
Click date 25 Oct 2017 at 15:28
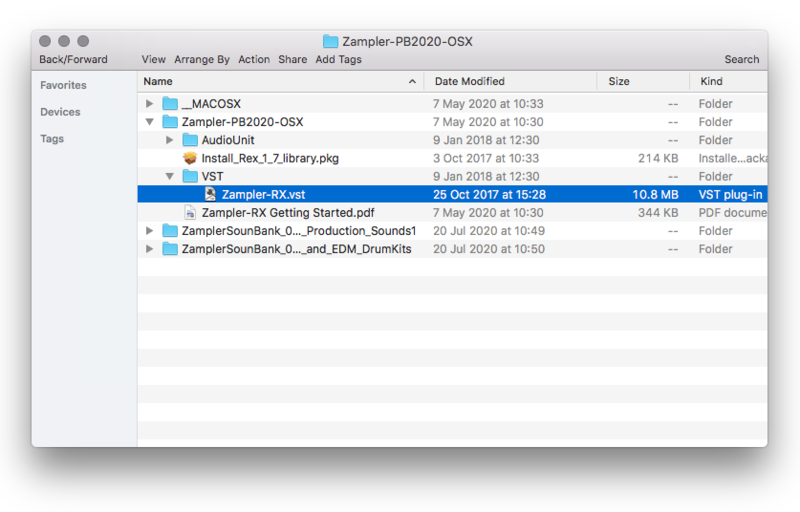point(489,194)
